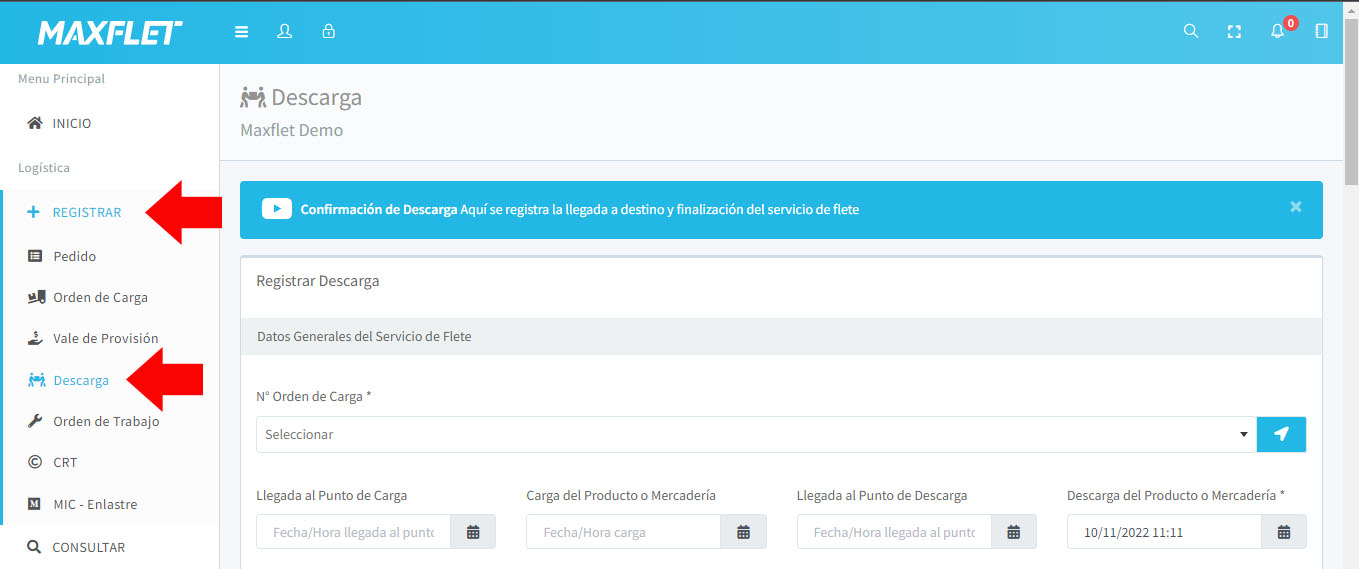
Task: Select Orden de Carga menu item
Action: (x=100, y=297)
